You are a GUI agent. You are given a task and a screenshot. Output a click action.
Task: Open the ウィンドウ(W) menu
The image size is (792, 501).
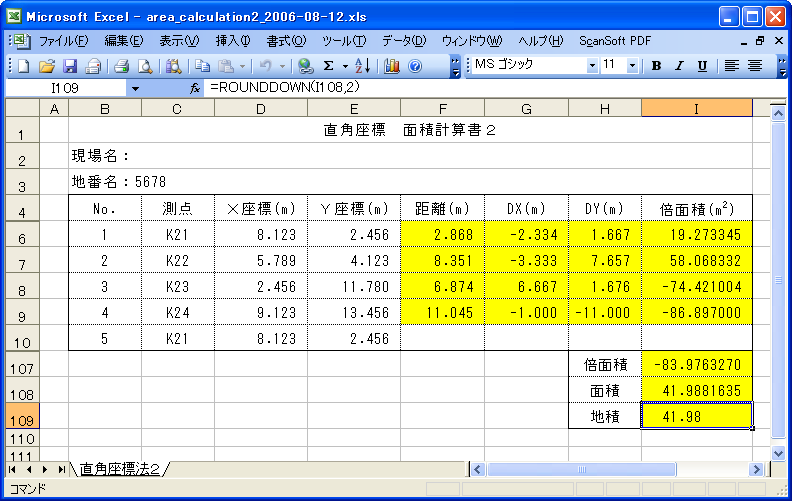472,41
